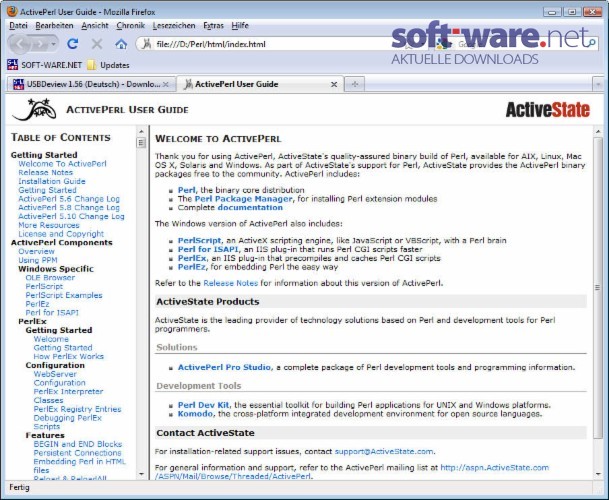The image size is (609, 500).
Task: Open PerlScript Examples link
Action: tap(64, 295)
